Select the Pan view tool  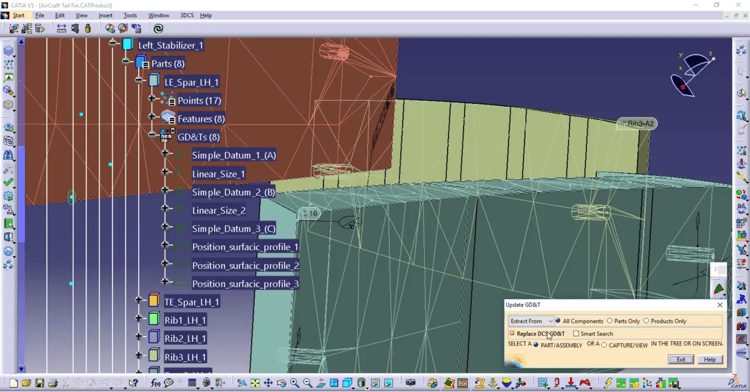point(268,383)
